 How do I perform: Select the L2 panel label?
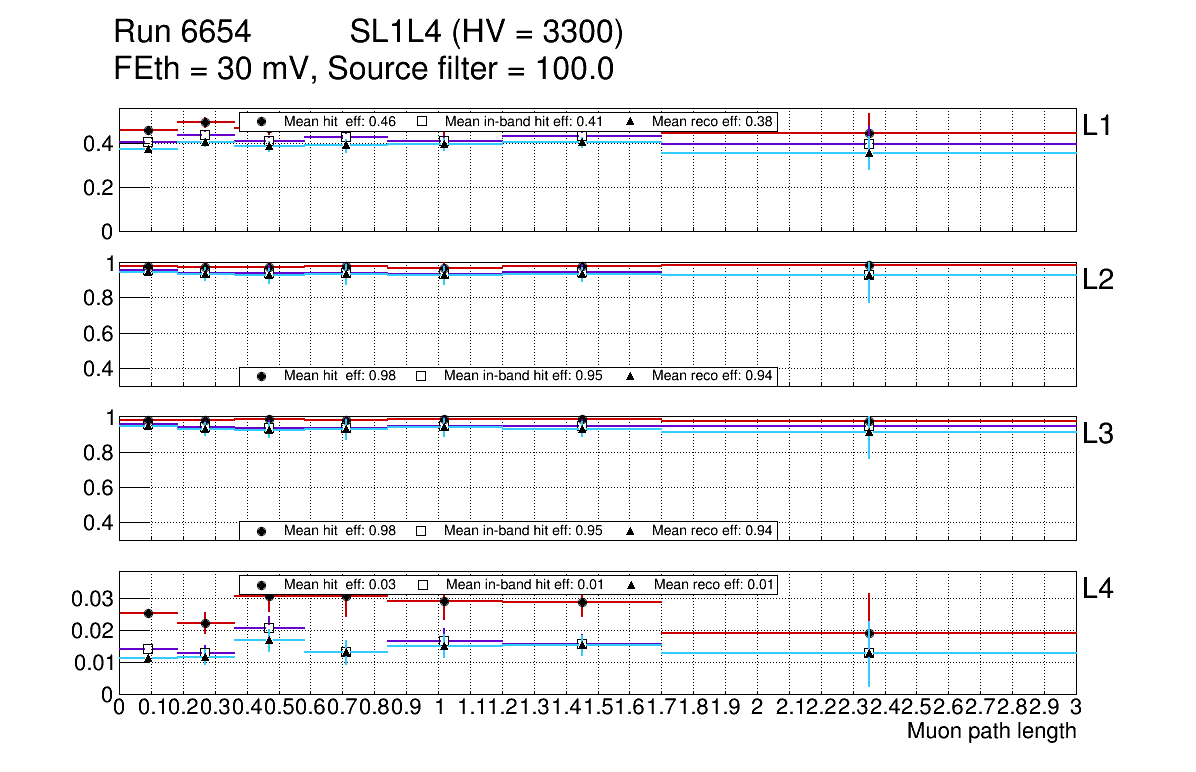tap(1099, 280)
